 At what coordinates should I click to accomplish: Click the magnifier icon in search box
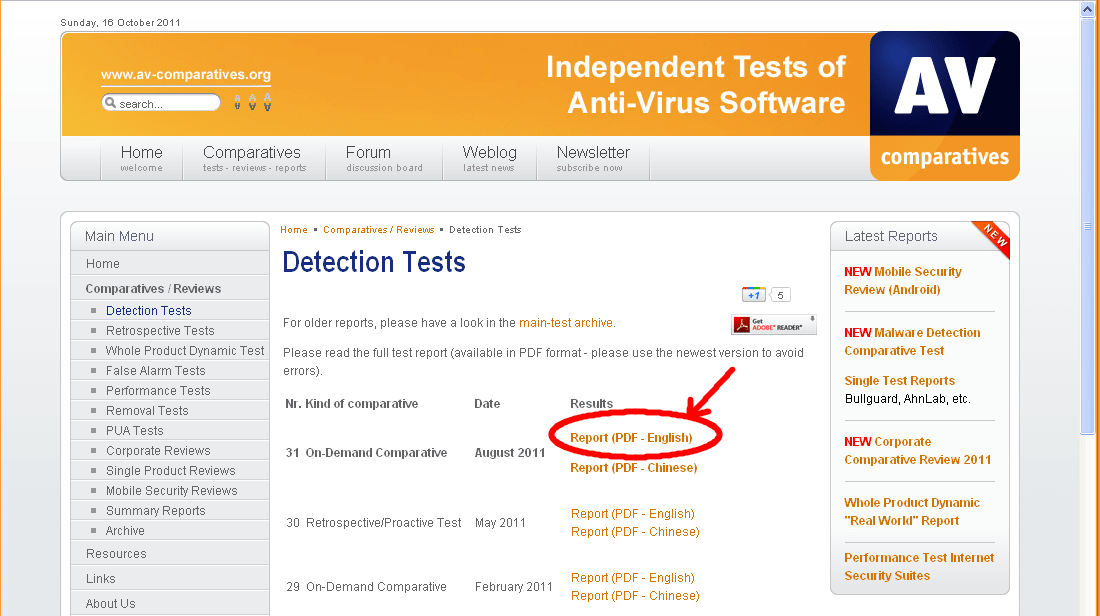tap(111, 104)
